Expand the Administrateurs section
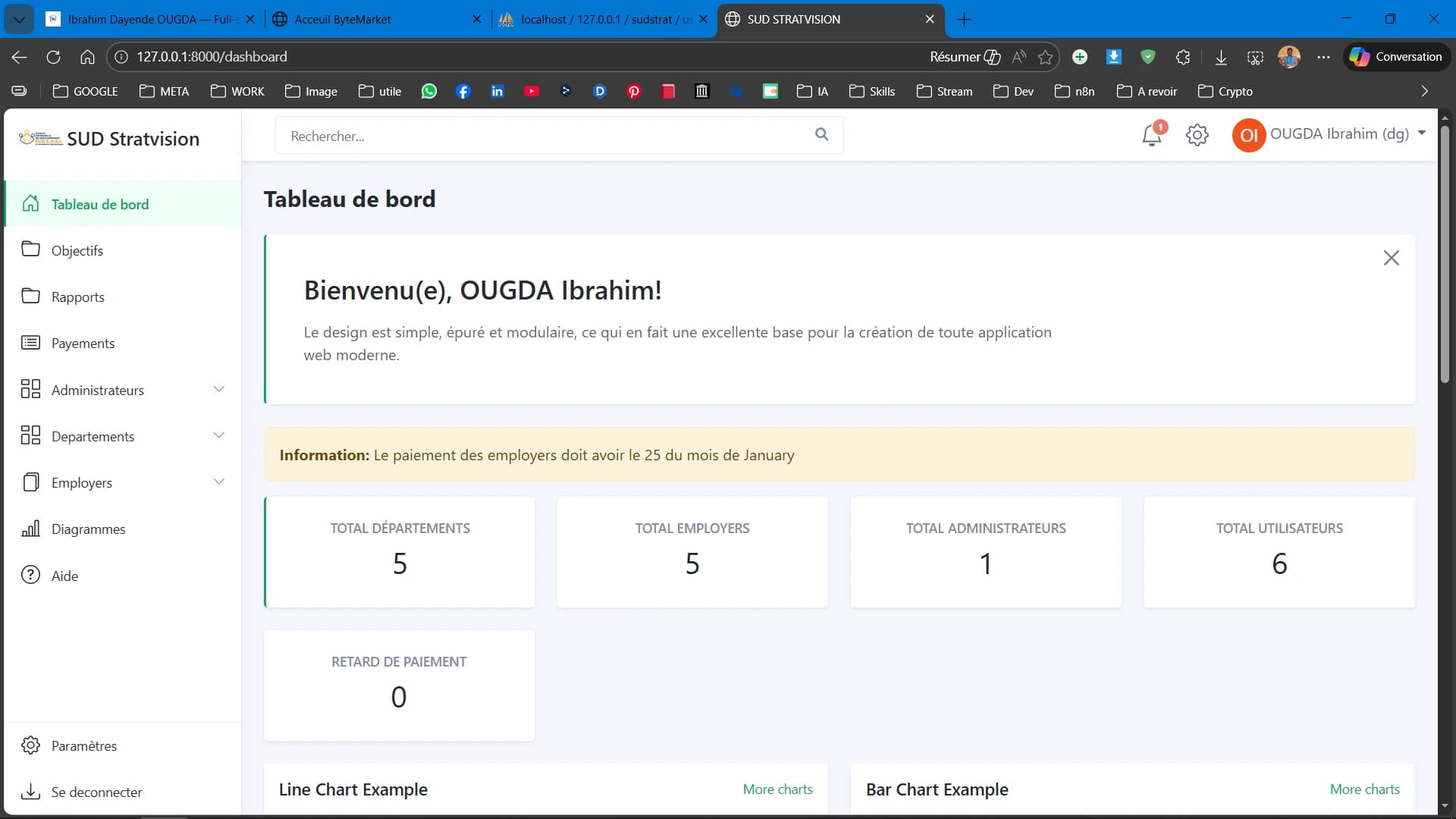The image size is (1456, 819). point(219,389)
